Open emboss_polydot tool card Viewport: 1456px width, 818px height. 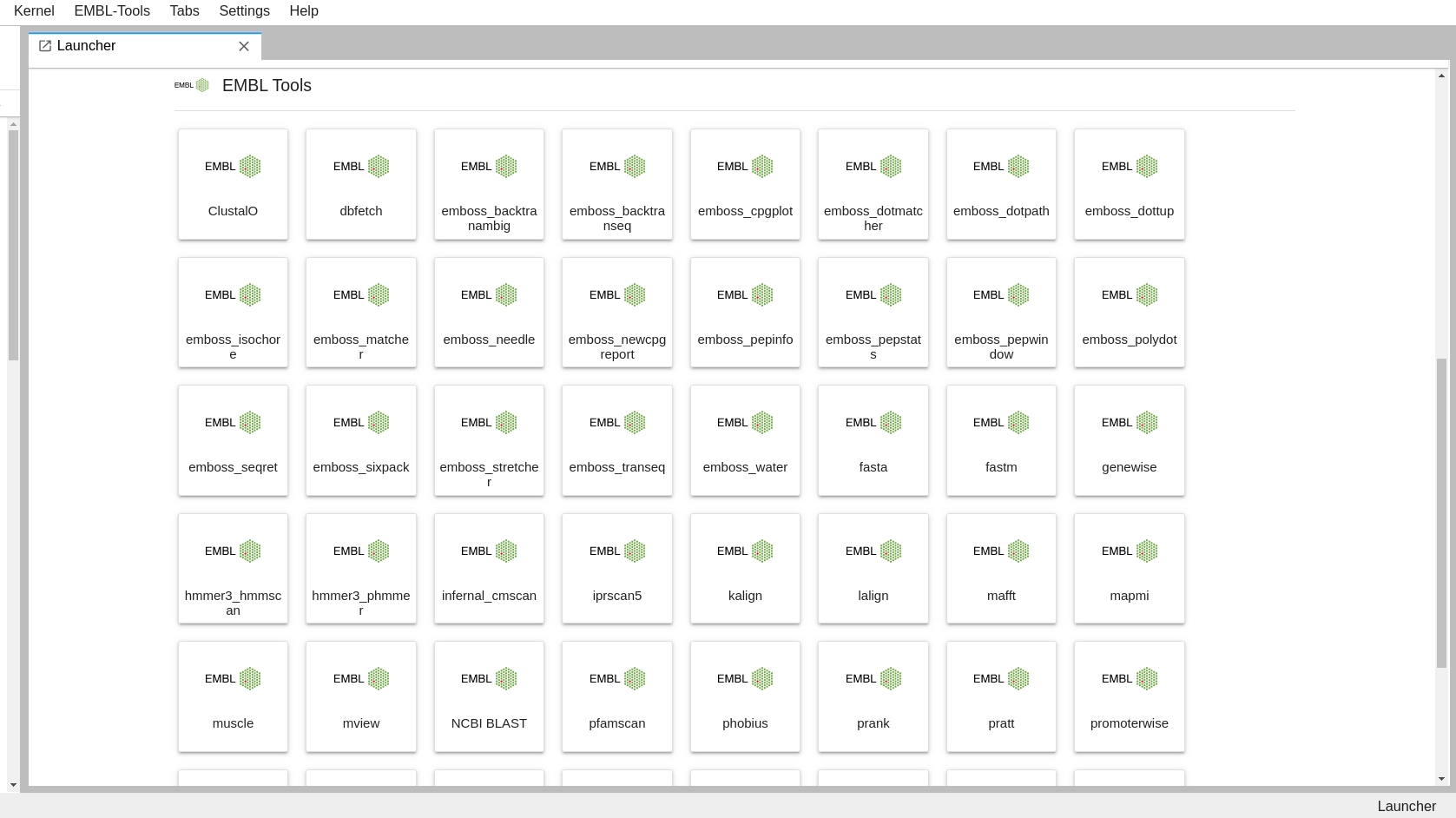(1130, 313)
